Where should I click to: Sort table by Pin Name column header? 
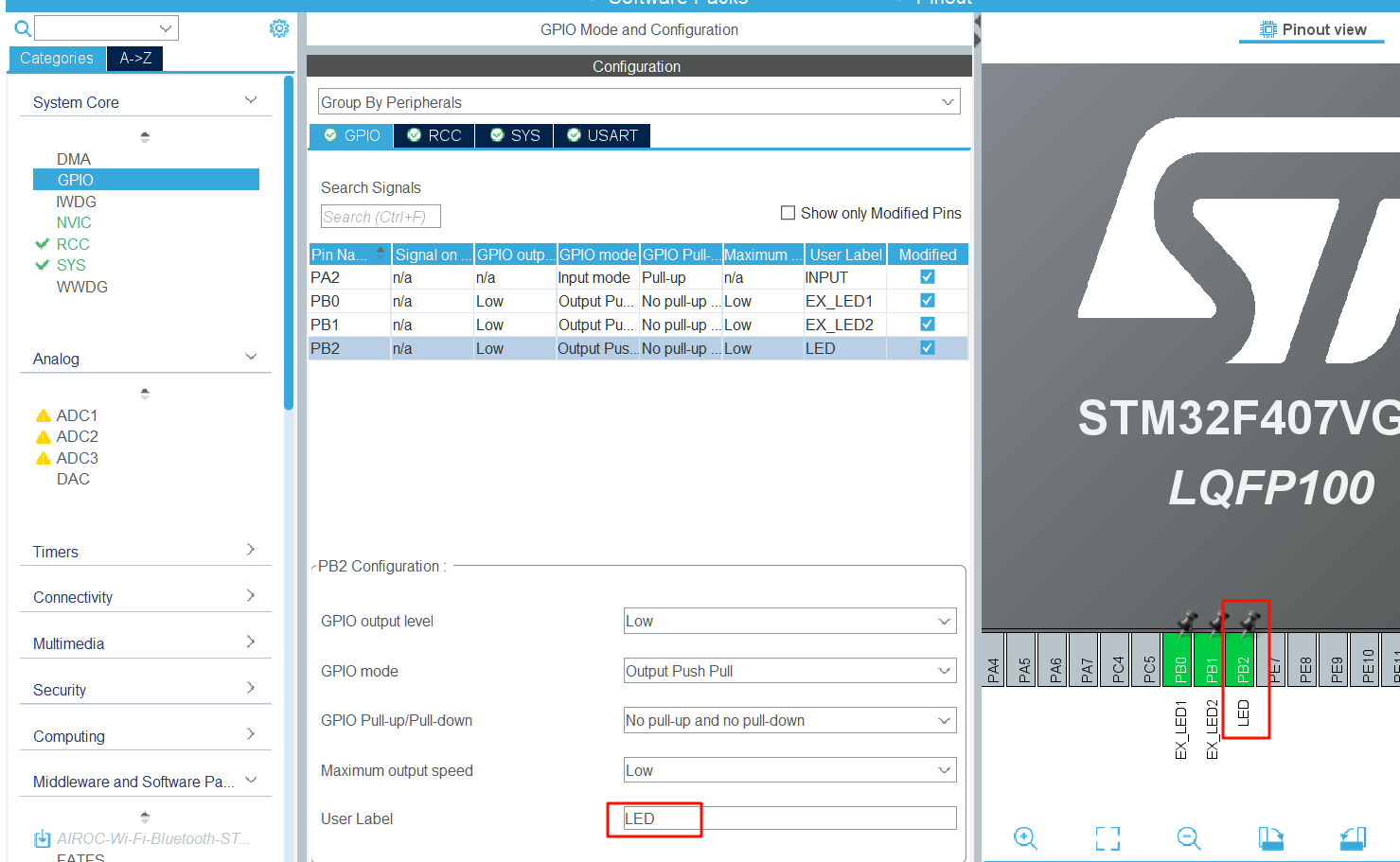(x=349, y=255)
